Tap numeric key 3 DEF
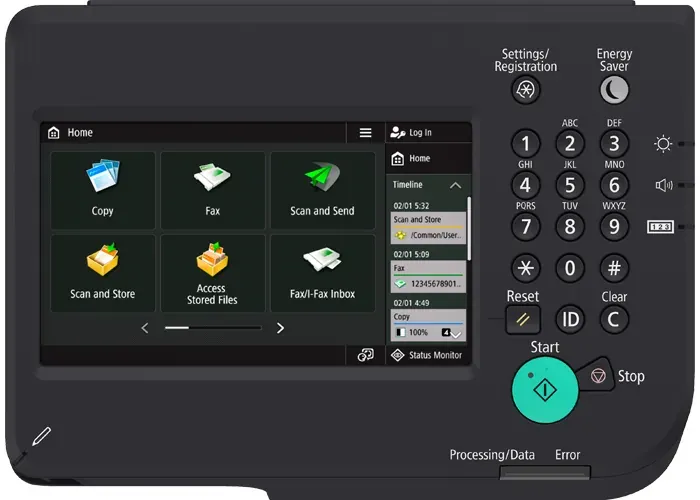The width and height of the screenshot is (700, 500). (x=614, y=144)
